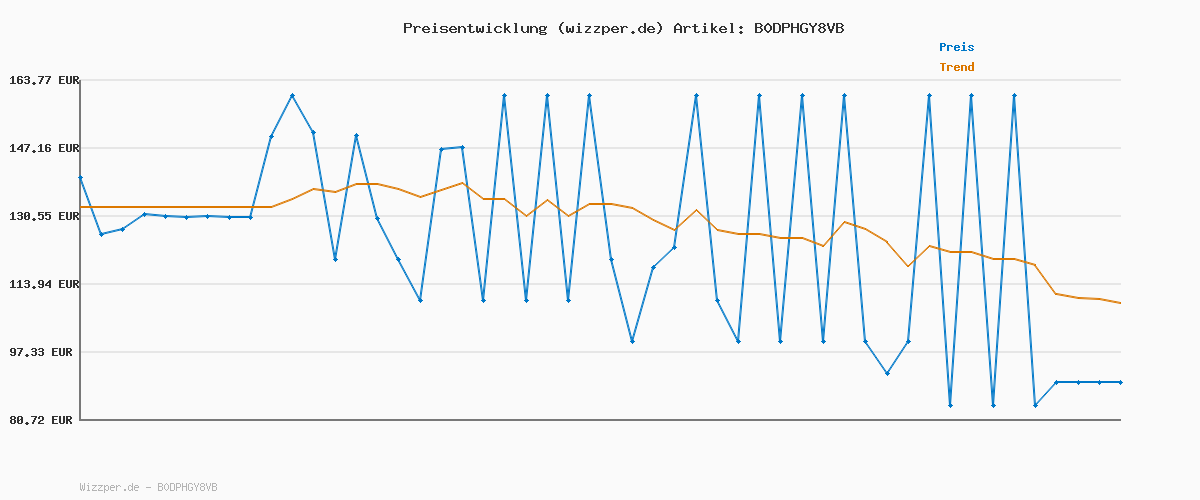Select the first top peak of the price line
The image size is (1200, 500).
pos(292,95)
